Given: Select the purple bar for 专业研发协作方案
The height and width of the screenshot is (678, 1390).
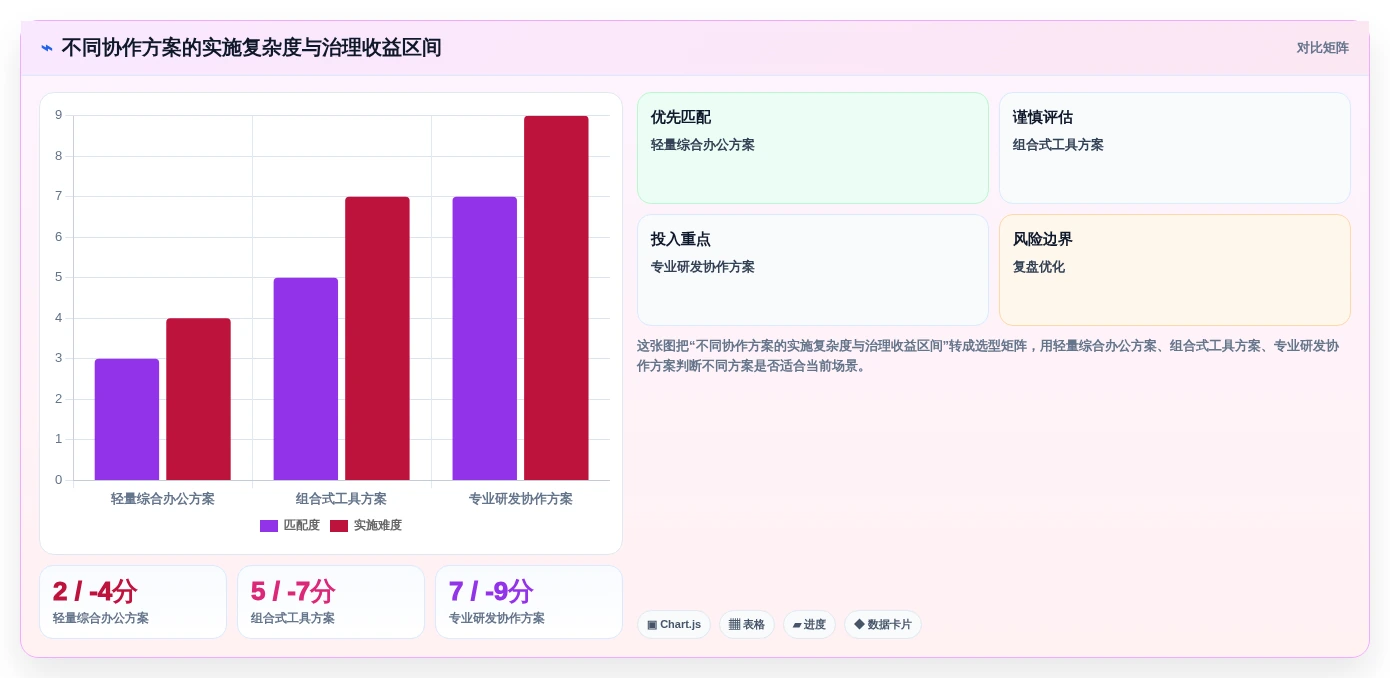Looking at the screenshot, I should (x=485, y=338).
